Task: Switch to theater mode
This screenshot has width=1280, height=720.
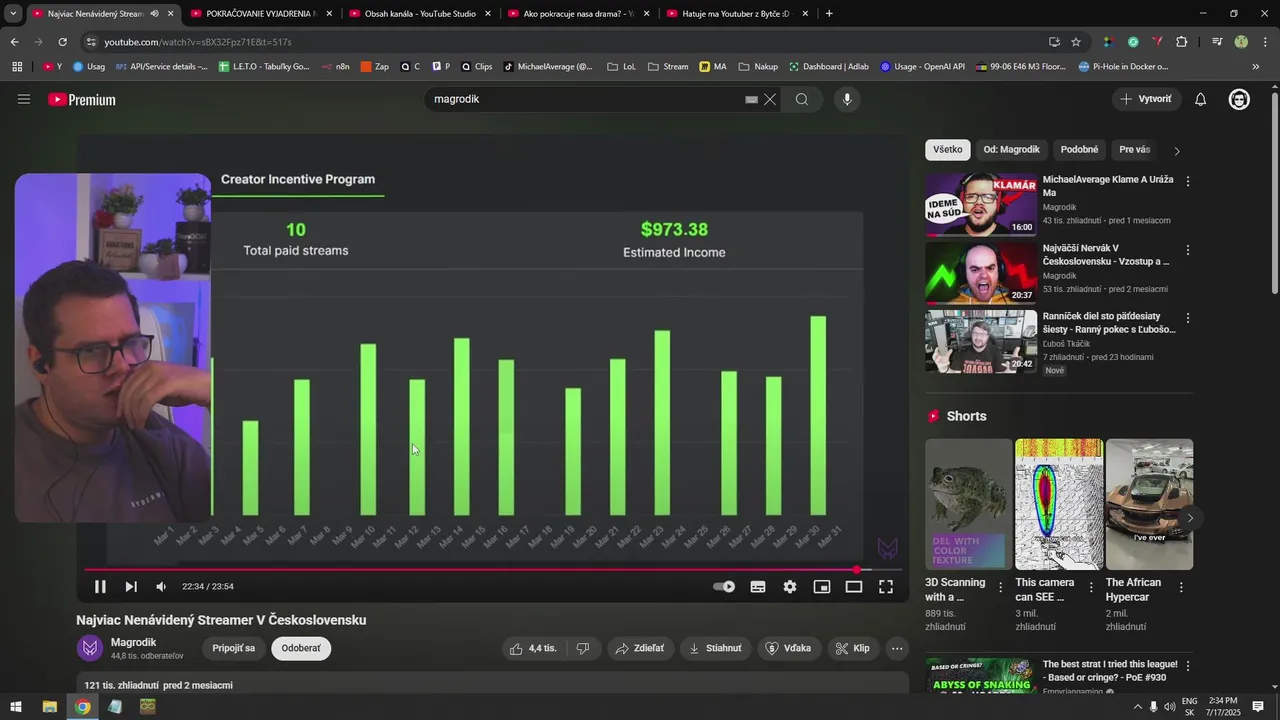Action: pyautogui.click(x=854, y=587)
